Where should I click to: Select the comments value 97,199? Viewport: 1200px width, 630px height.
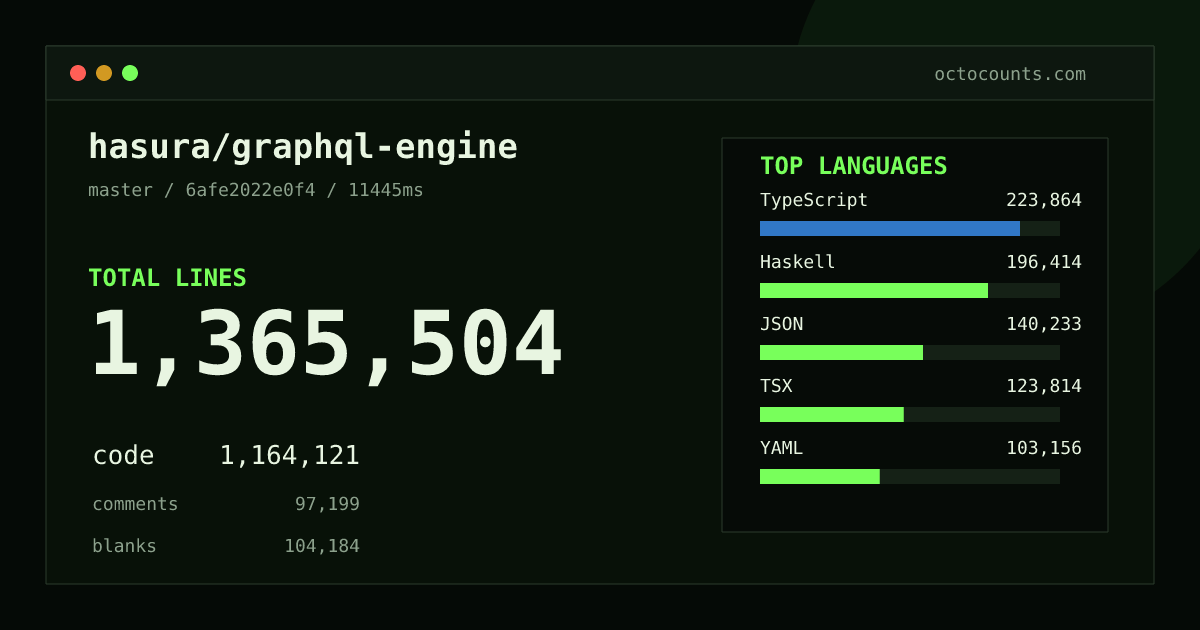tap(327, 504)
